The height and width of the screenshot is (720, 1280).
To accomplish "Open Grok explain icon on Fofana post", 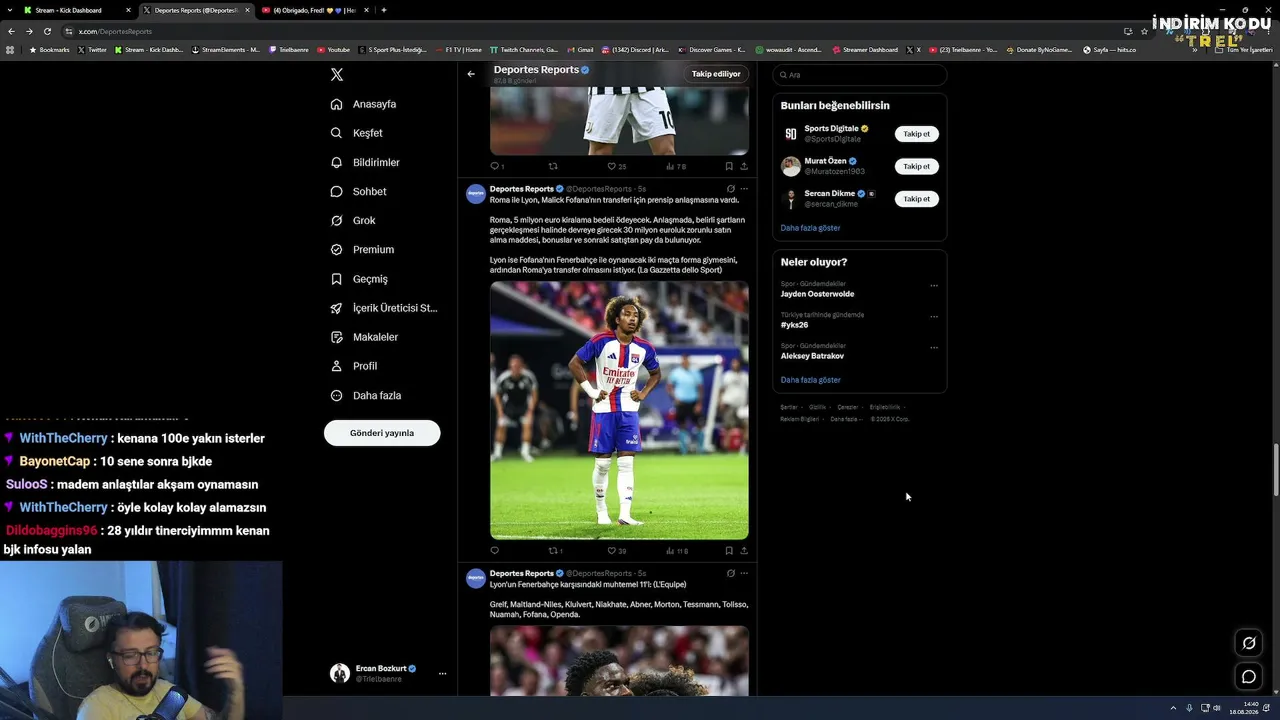I will click(x=731, y=189).
